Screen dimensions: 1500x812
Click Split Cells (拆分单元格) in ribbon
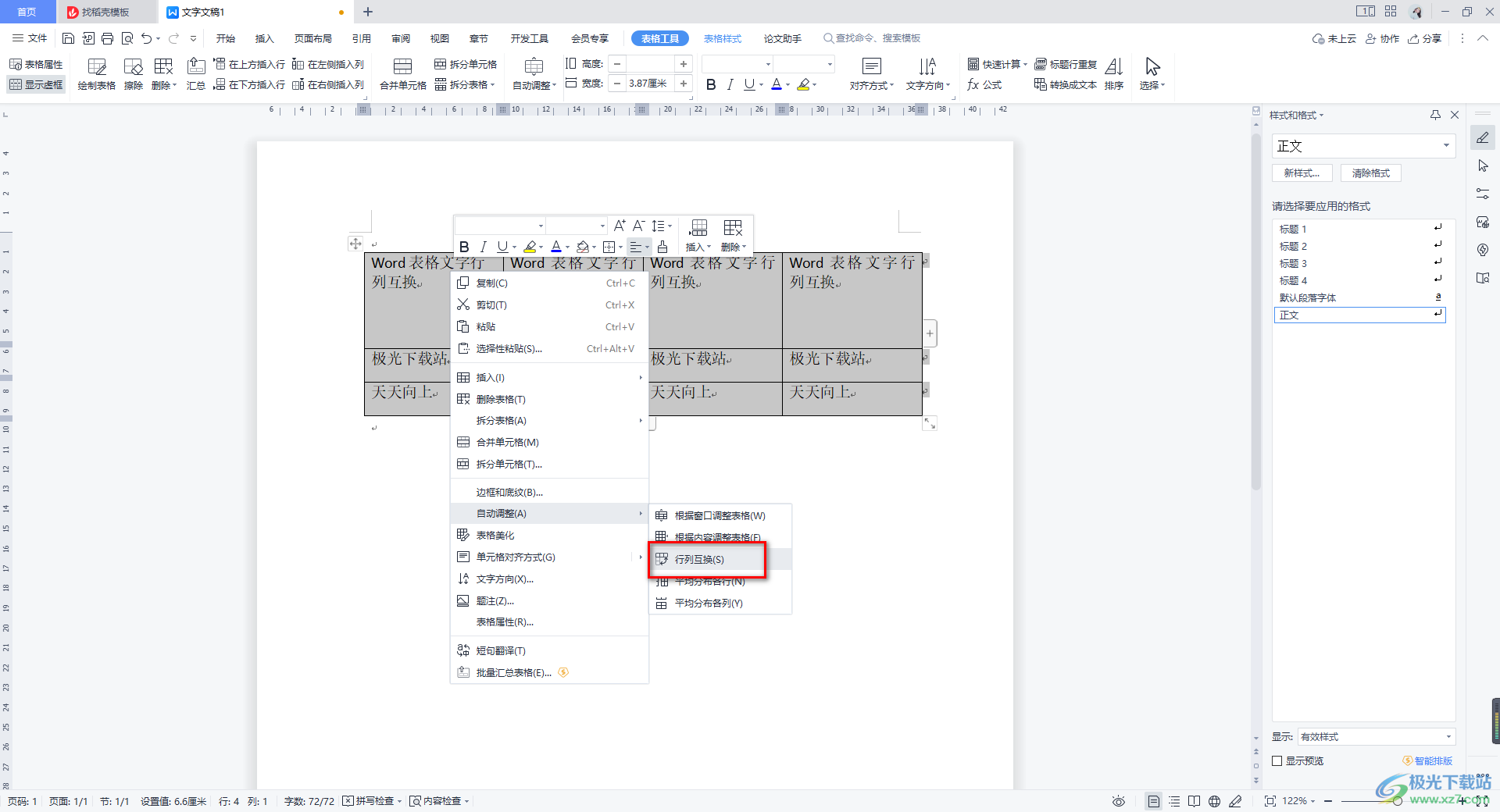coord(466,64)
